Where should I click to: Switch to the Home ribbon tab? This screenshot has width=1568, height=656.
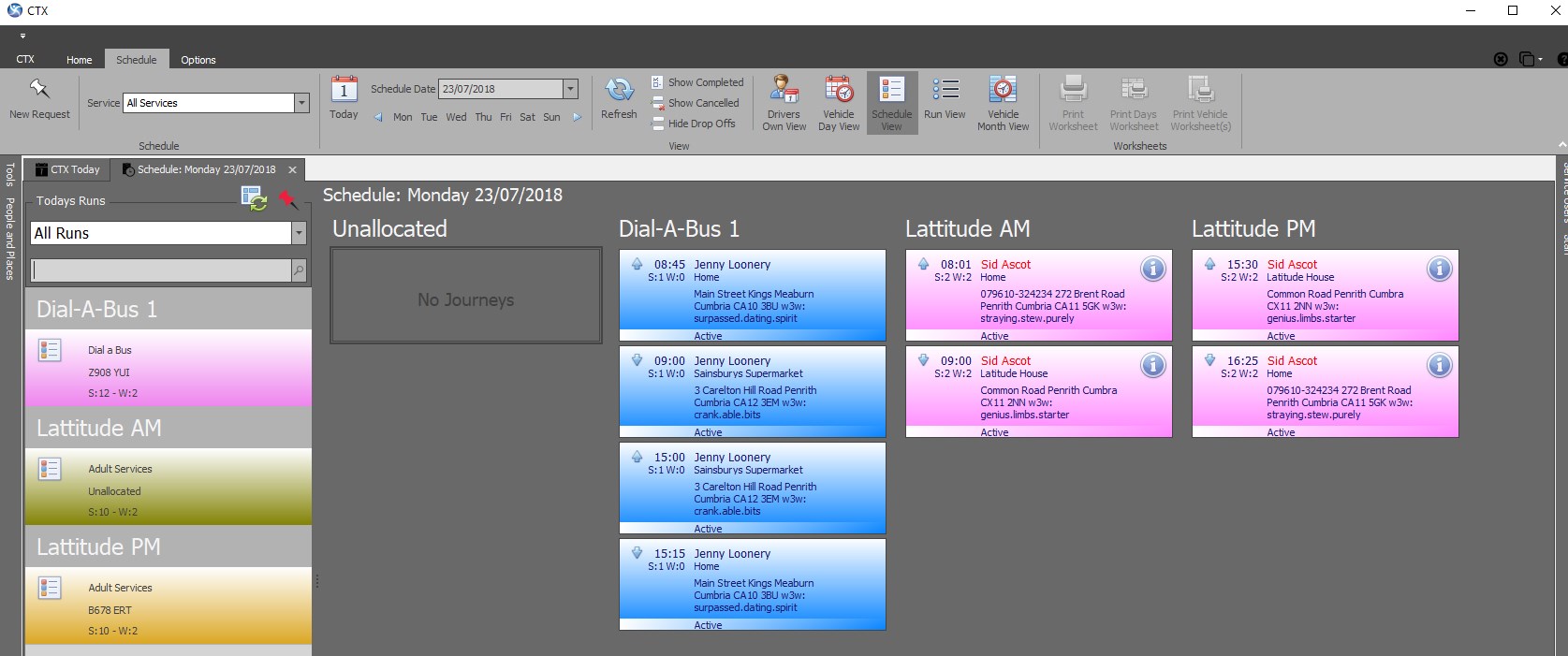pos(80,60)
